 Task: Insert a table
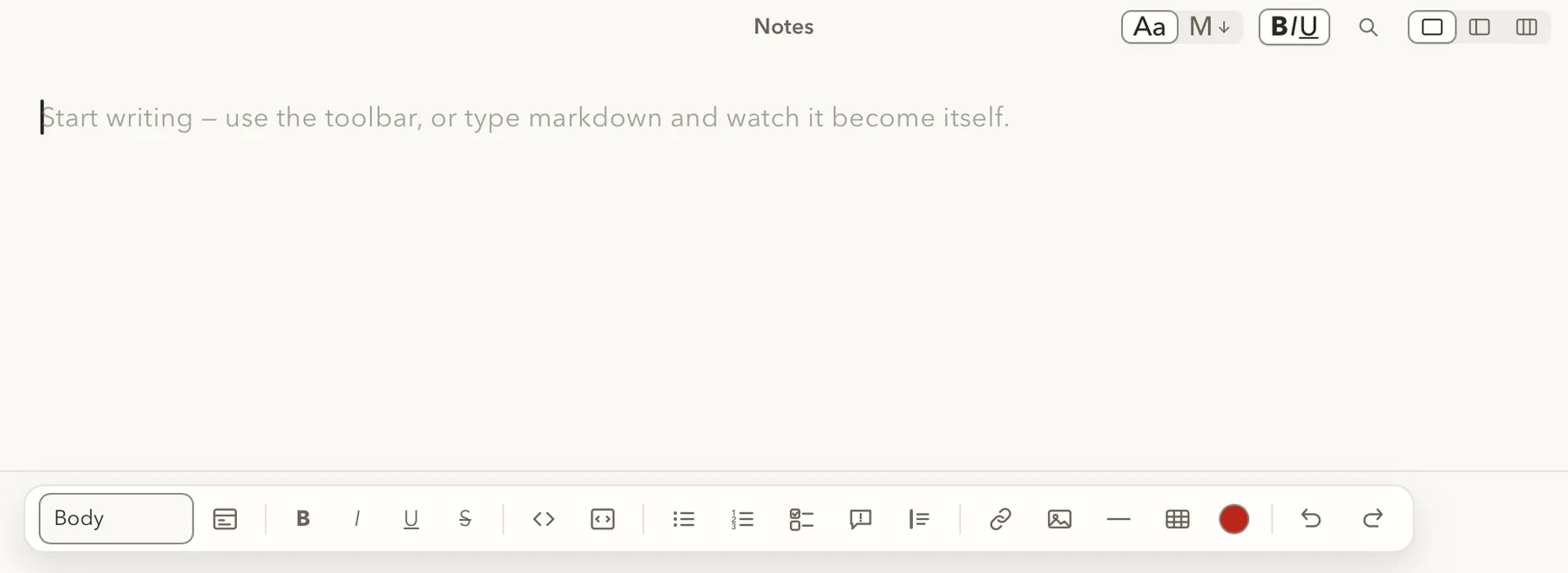pos(1178,519)
